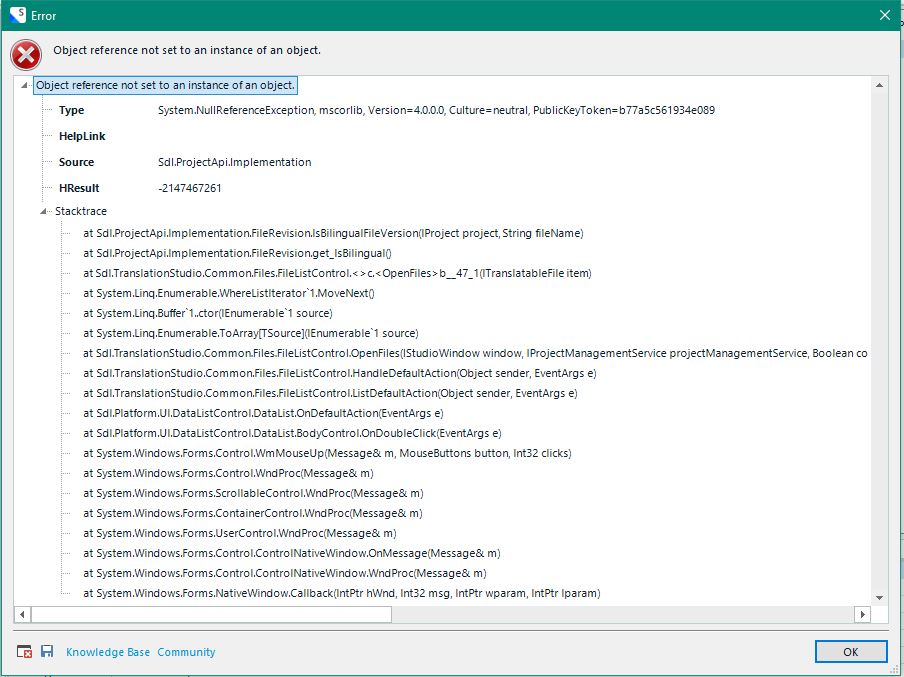Click the horizontal scrollbar left arrow

[22, 614]
